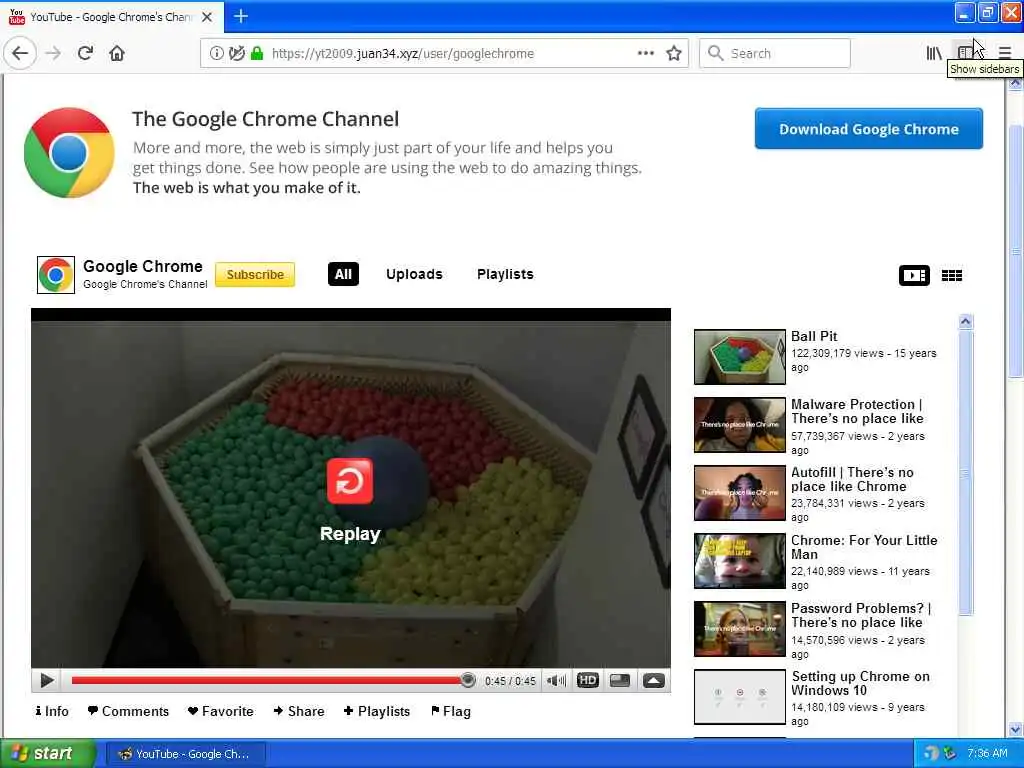Screen dimensions: 1024x768
Task: Open the Password Problems video thumbnail
Action: point(739,628)
